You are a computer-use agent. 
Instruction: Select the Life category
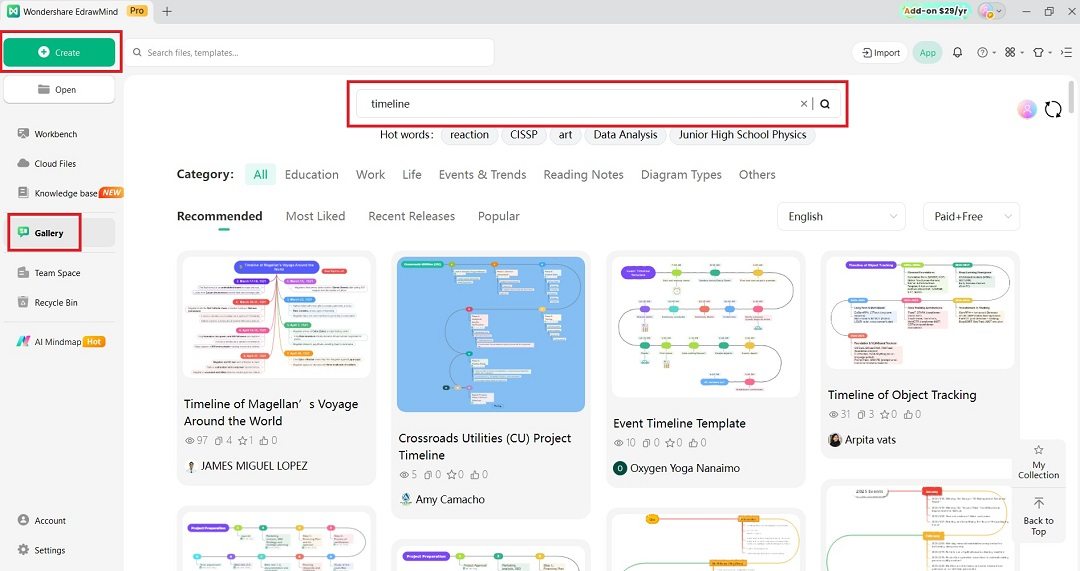[x=412, y=175]
